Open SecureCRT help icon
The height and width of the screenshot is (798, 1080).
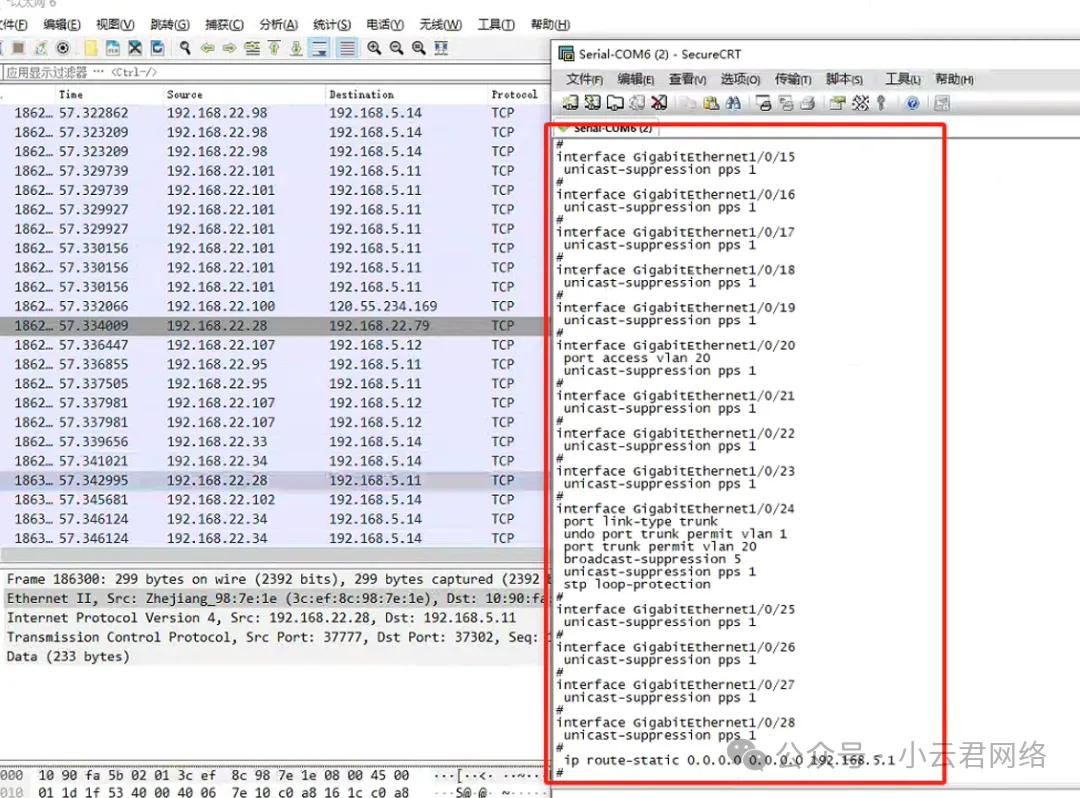(x=913, y=103)
